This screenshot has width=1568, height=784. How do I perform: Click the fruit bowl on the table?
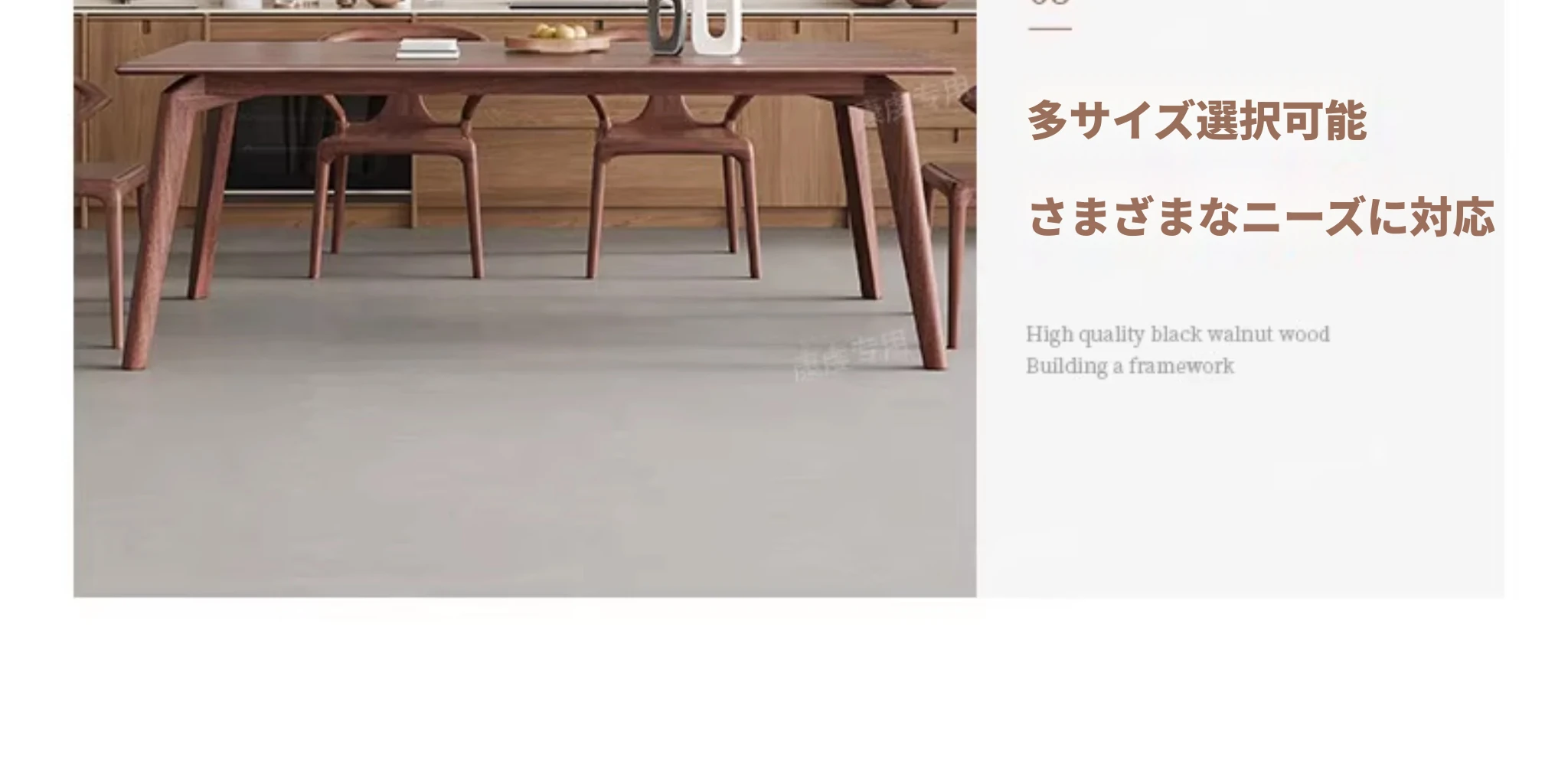[x=557, y=38]
